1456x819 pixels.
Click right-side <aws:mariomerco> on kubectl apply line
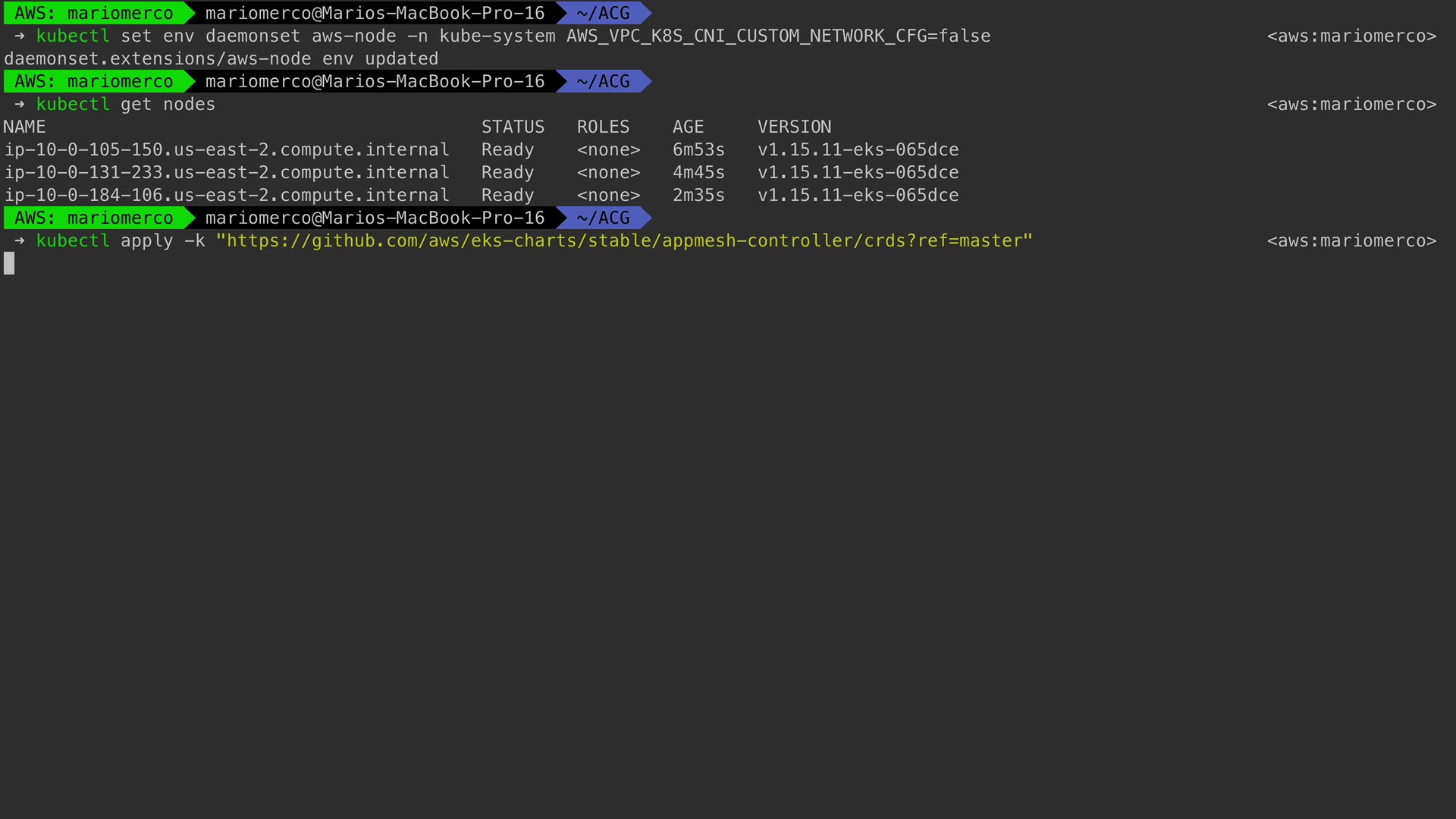pyautogui.click(x=1351, y=241)
